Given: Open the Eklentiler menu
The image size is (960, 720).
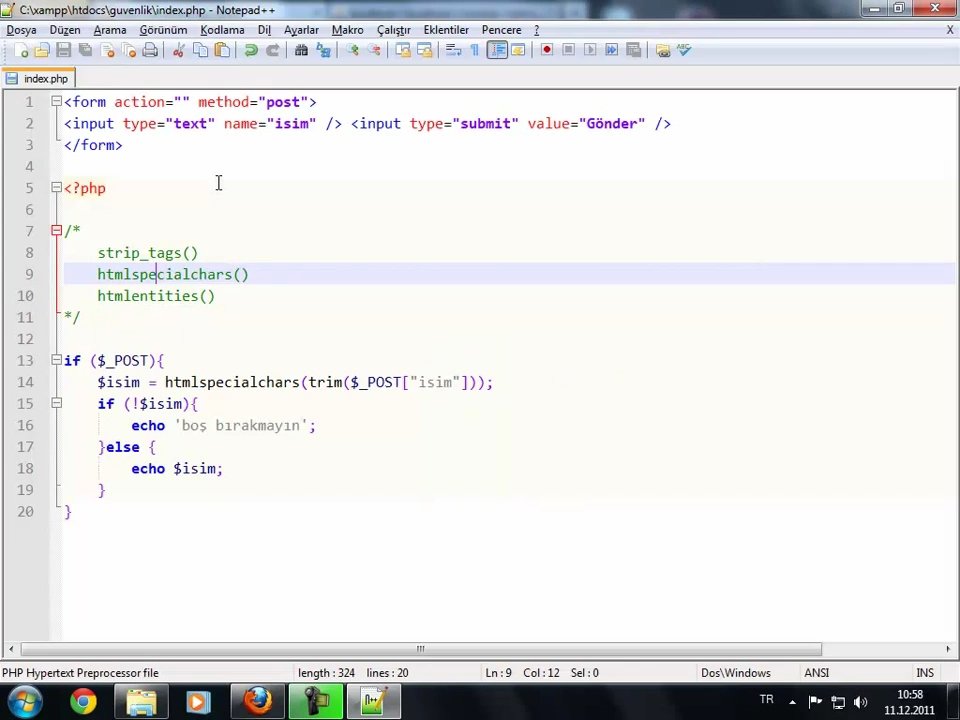Looking at the screenshot, I should pos(446,30).
